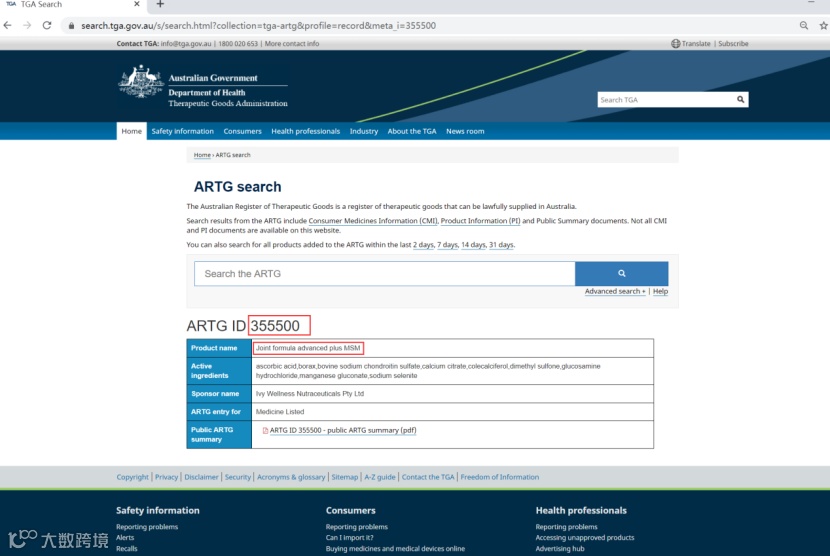This screenshot has height=556, width=830.
Task: Open Can I import it? link
Action: (349, 537)
